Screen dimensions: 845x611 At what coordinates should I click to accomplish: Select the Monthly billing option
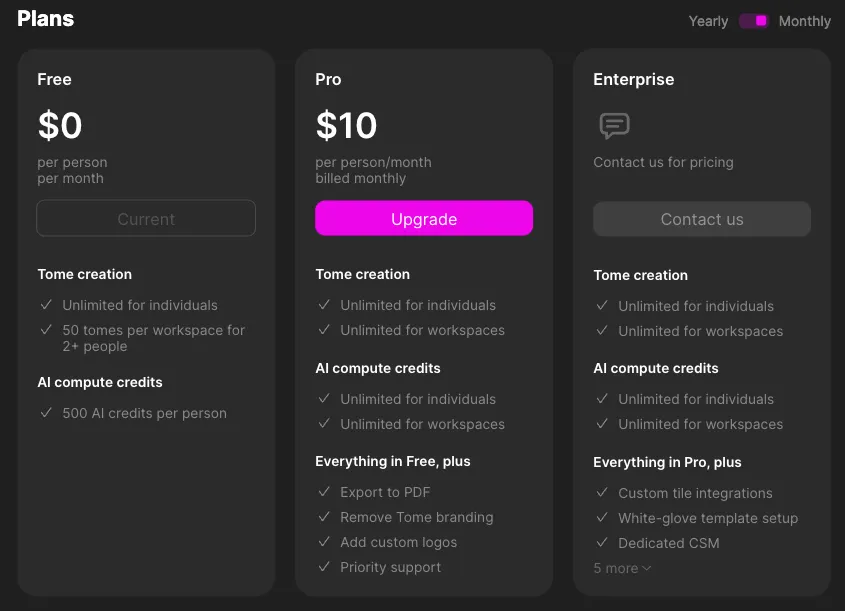click(x=805, y=21)
